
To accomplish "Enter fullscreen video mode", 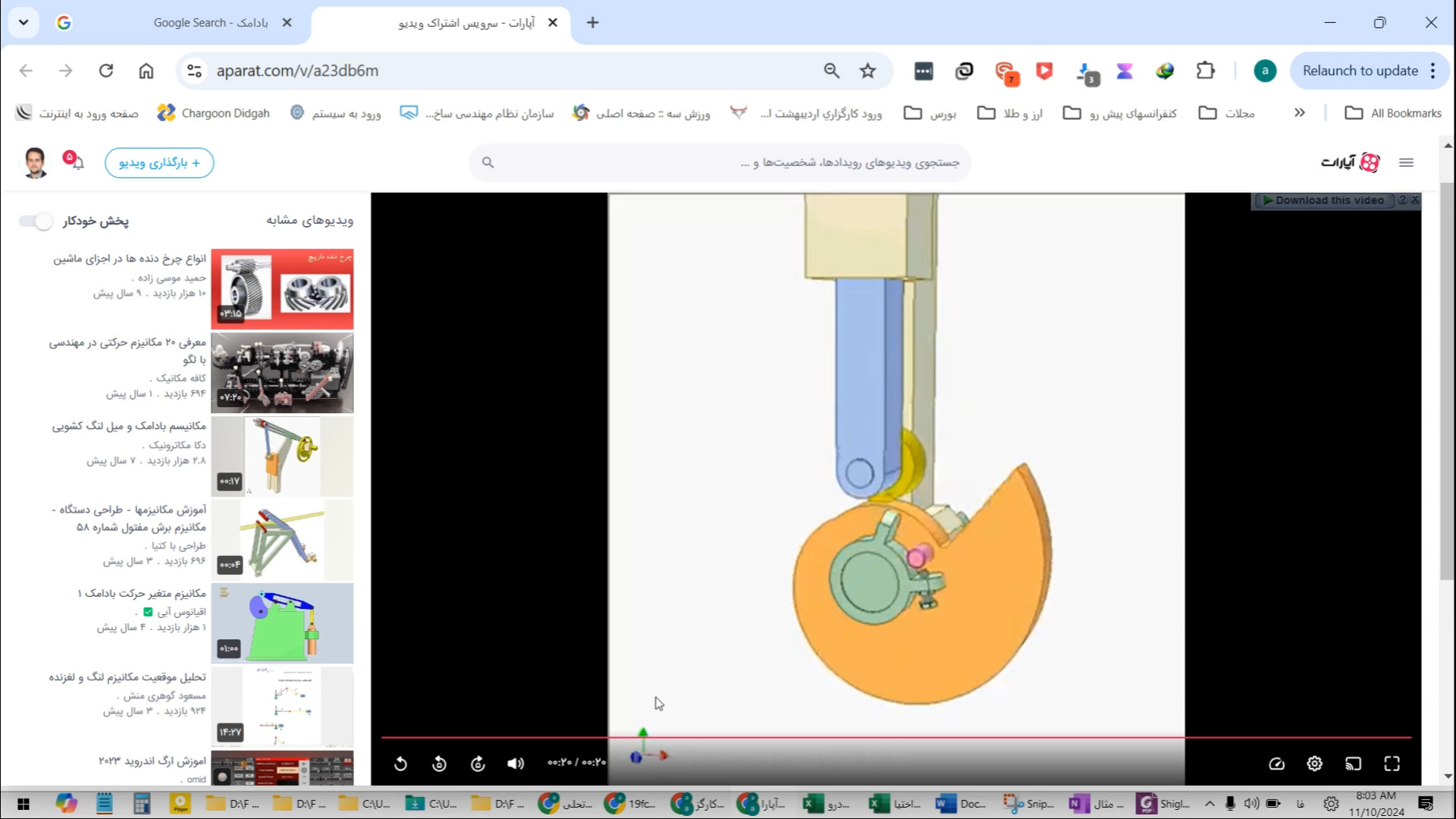I will [x=1392, y=764].
